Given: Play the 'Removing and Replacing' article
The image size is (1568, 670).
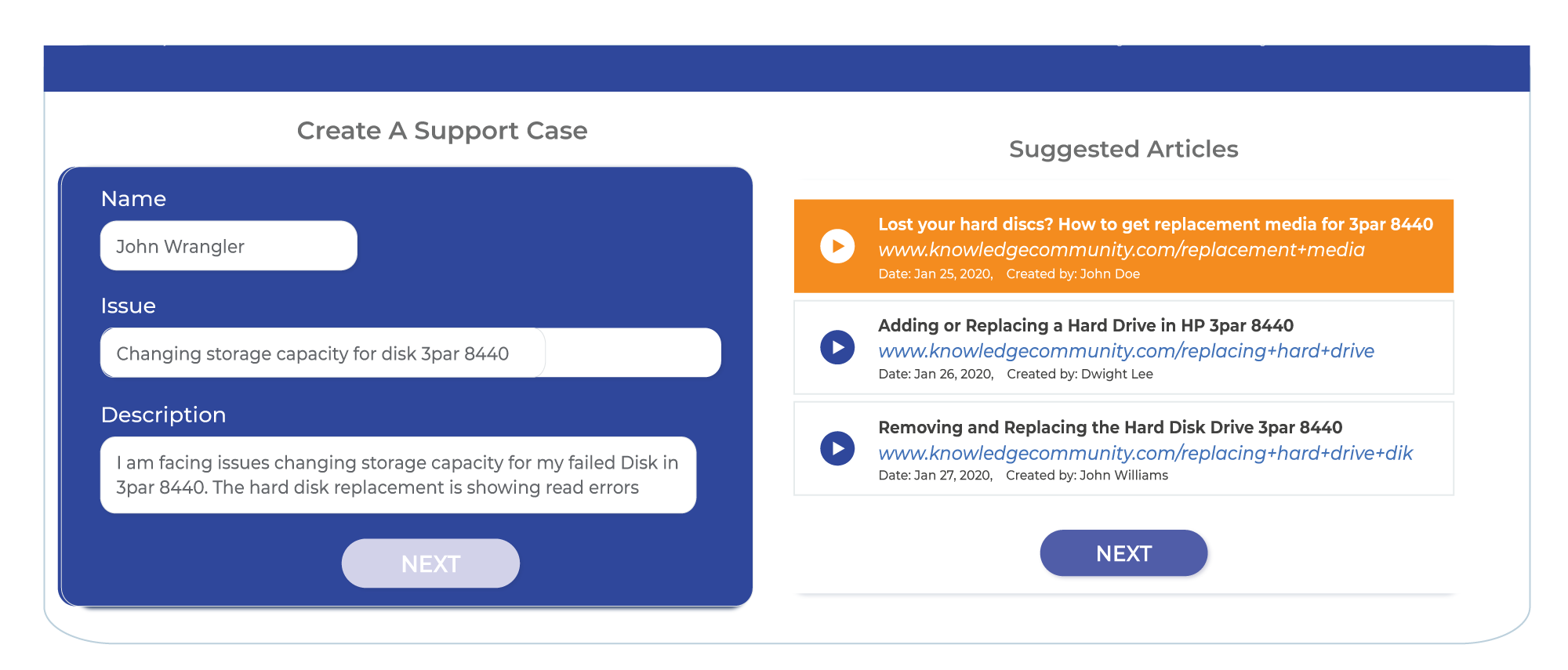Looking at the screenshot, I should (x=837, y=448).
